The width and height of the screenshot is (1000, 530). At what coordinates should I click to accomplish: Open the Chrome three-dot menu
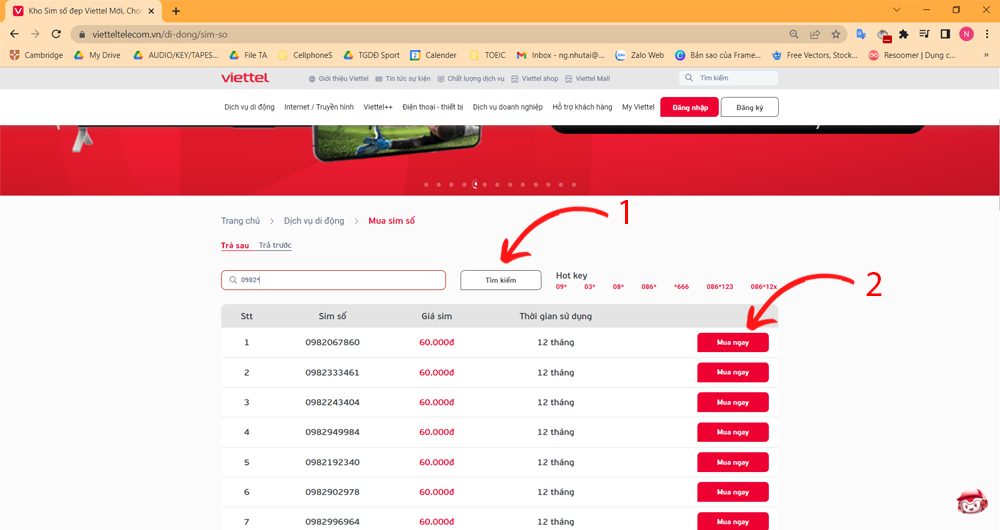pos(987,33)
